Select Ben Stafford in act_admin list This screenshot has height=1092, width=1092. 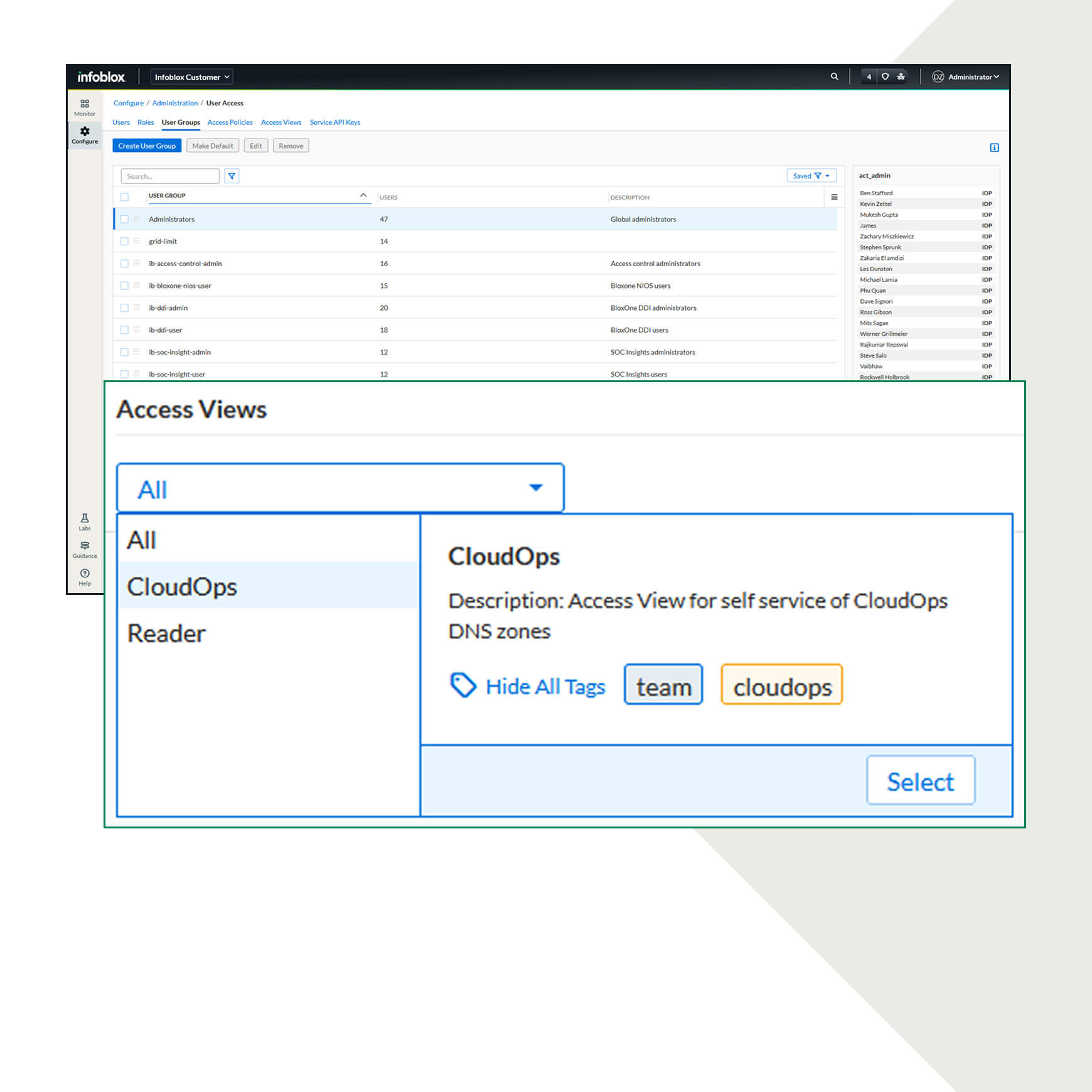tap(926, 193)
